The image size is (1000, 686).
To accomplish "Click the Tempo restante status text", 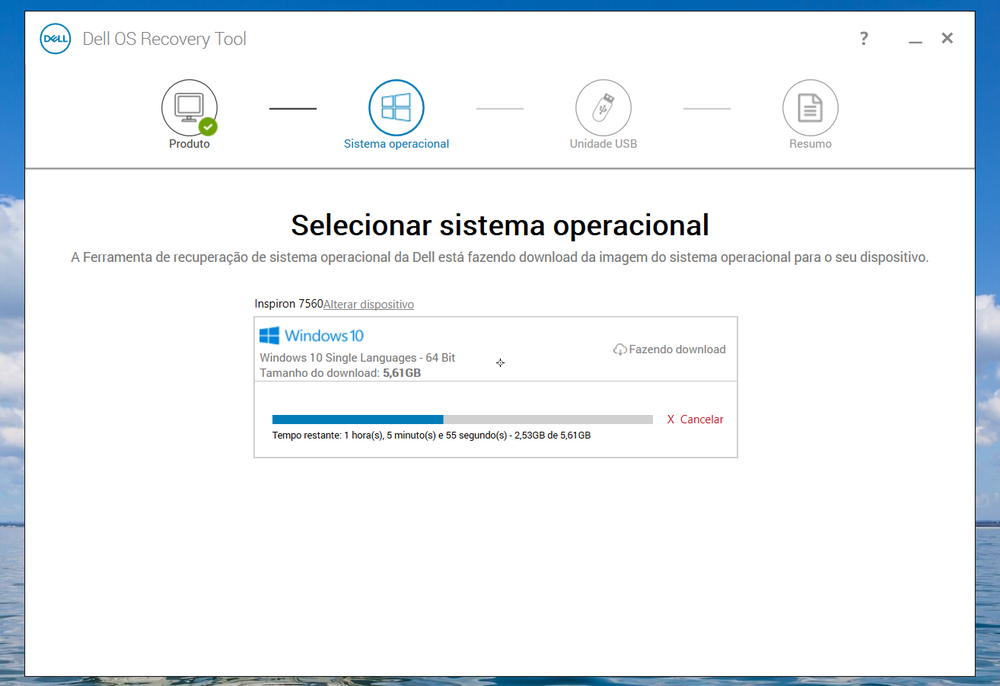I will (x=432, y=435).
